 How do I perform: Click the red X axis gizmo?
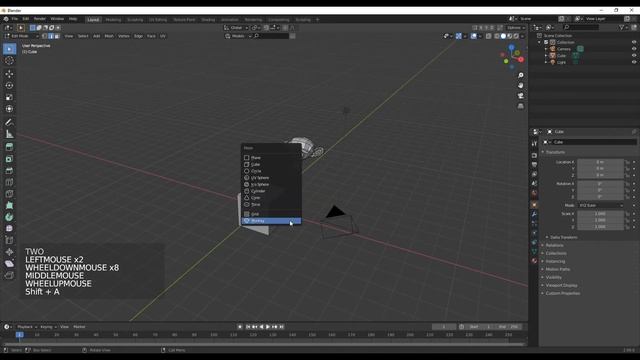click(521, 60)
